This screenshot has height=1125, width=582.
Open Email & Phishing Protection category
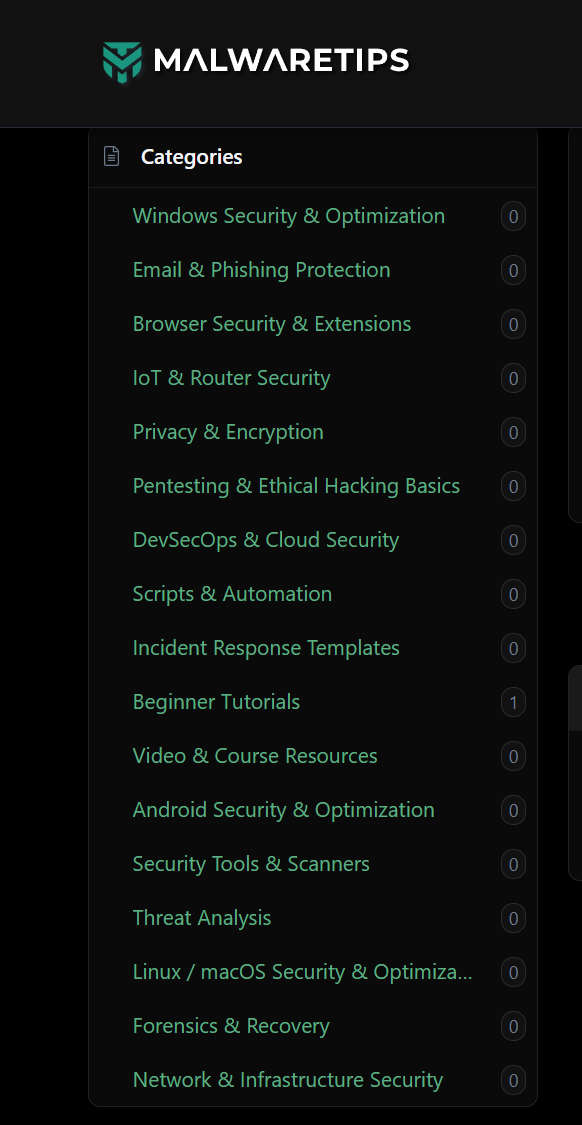tap(261, 270)
